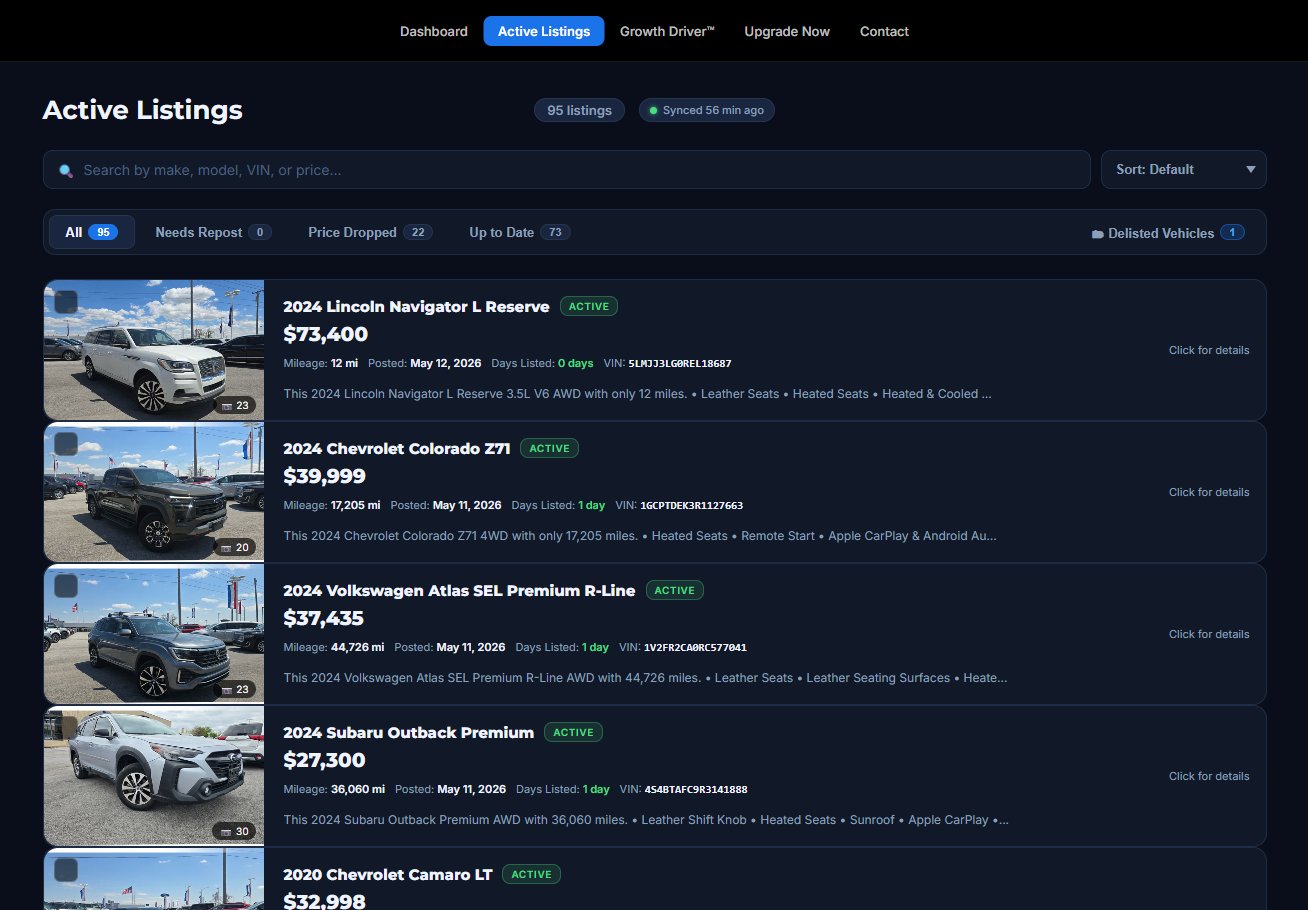The height and width of the screenshot is (910, 1308).
Task: Click VIN 1V2FR2CA0RC577041
Action: coord(696,647)
